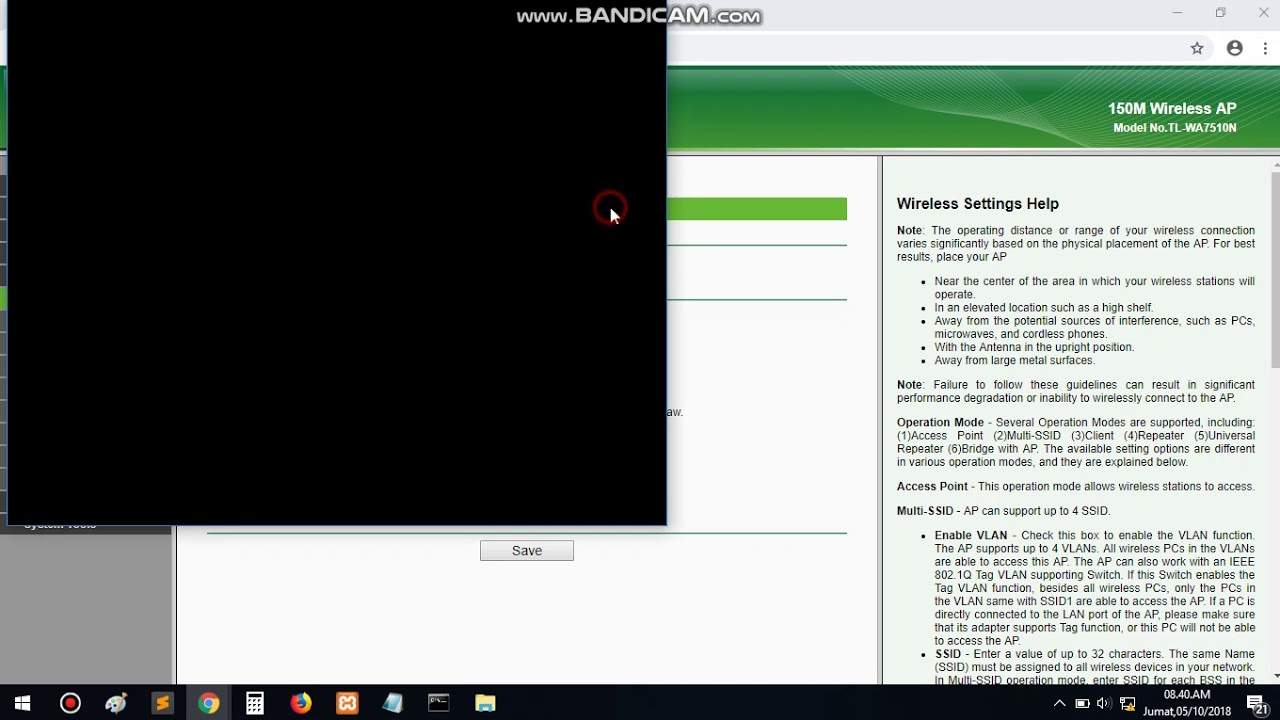Click "In an elevated location" bullet
This screenshot has height=720, width=1280.
click(1044, 308)
